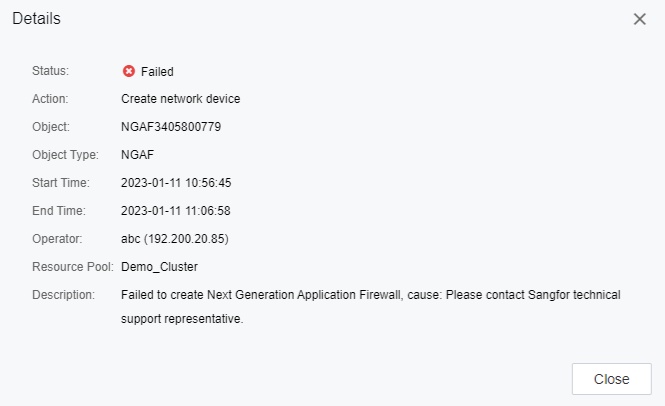Click the NGAF object type value
This screenshot has width=665, height=406.
[x=137, y=155]
